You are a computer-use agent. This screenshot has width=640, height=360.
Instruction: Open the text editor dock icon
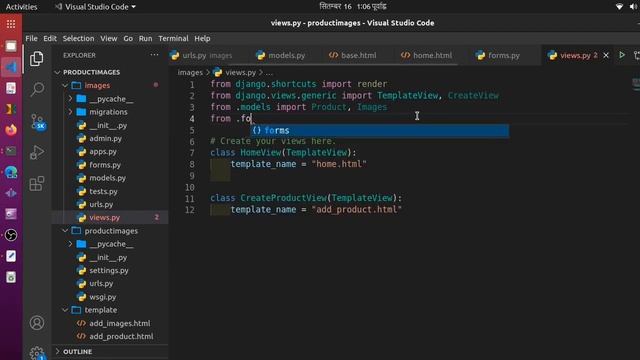(11, 256)
